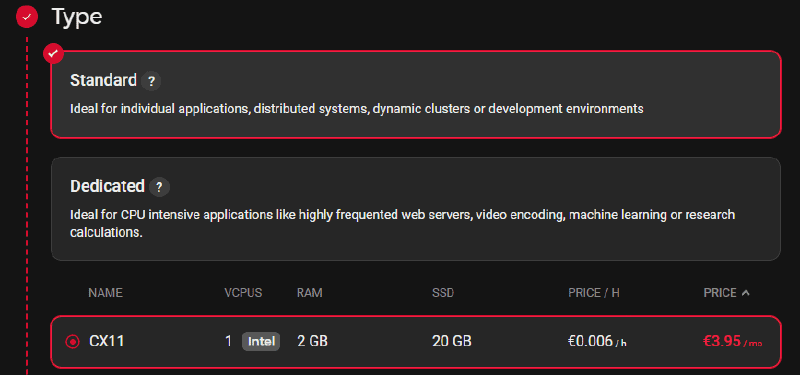Image resolution: width=800 pixels, height=375 pixels.
Task: Sort by the VCPUS column header
Action: click(x=243, y=293)
